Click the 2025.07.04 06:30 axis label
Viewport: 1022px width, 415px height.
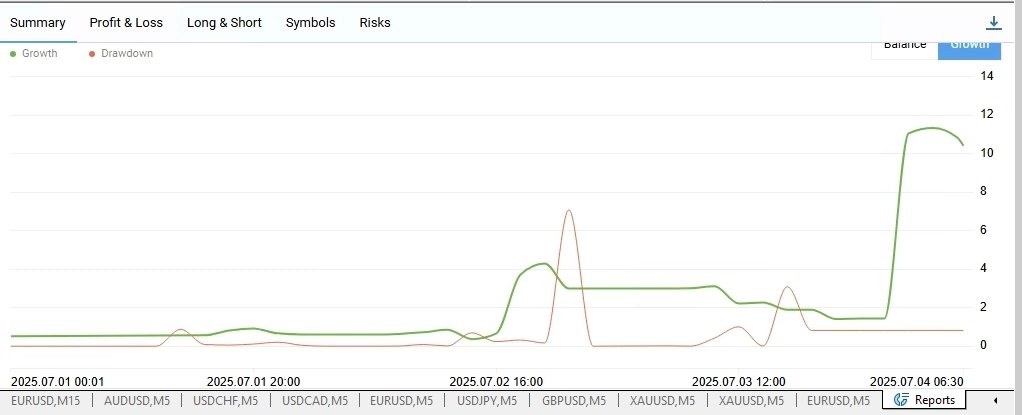click(x=917, y=382)
